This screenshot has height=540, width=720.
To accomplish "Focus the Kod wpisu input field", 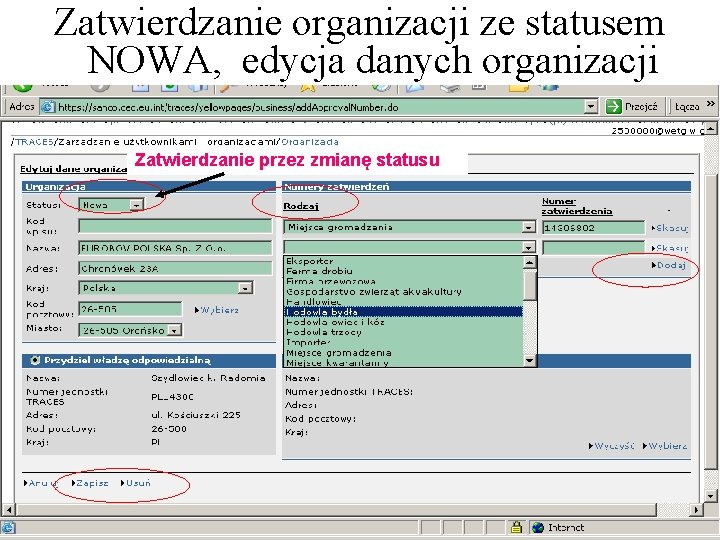I will pyautogui.click(x=175, y=226).
